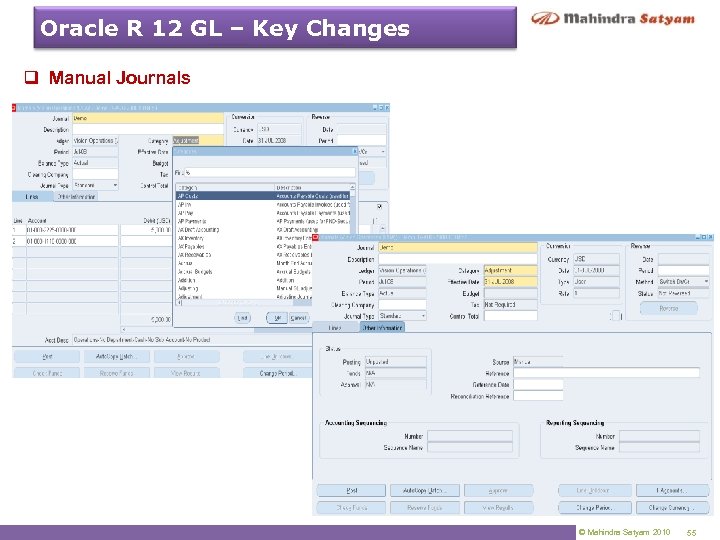Viewport: 720px width, 540px height.
Task: Click the category list vertical scrollbar up arrow
Action: click(x=352, y=187)
